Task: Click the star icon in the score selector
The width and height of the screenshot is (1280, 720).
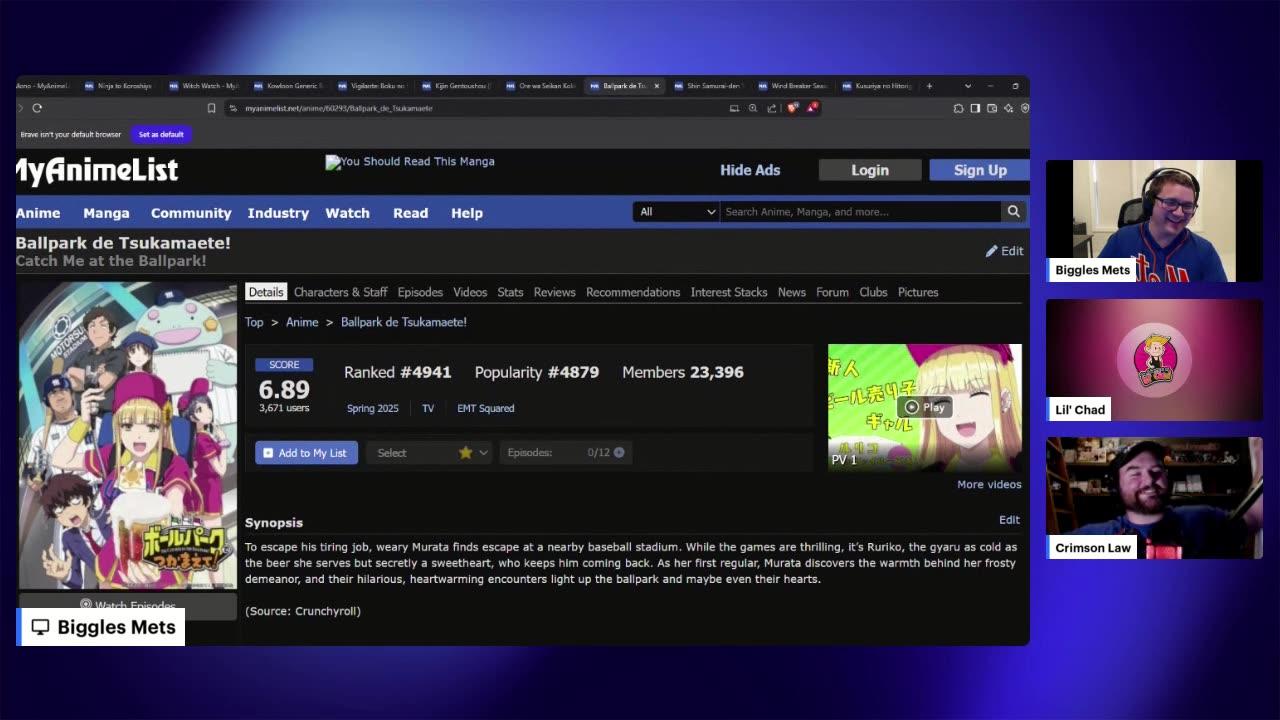Action: [x=465, y=453]
